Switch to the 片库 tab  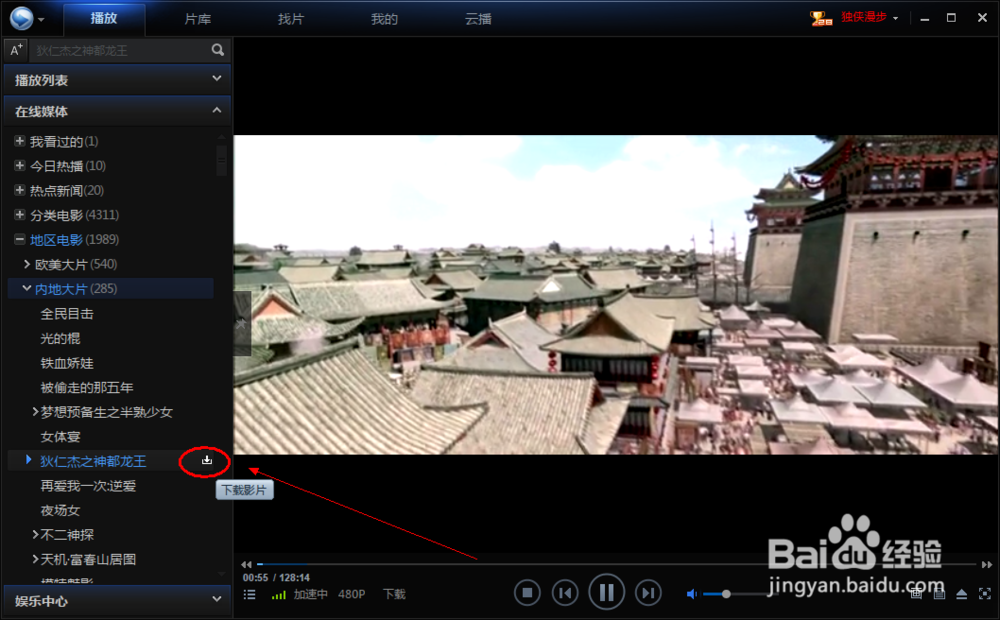pyautogui.click(x=198, y=19)
